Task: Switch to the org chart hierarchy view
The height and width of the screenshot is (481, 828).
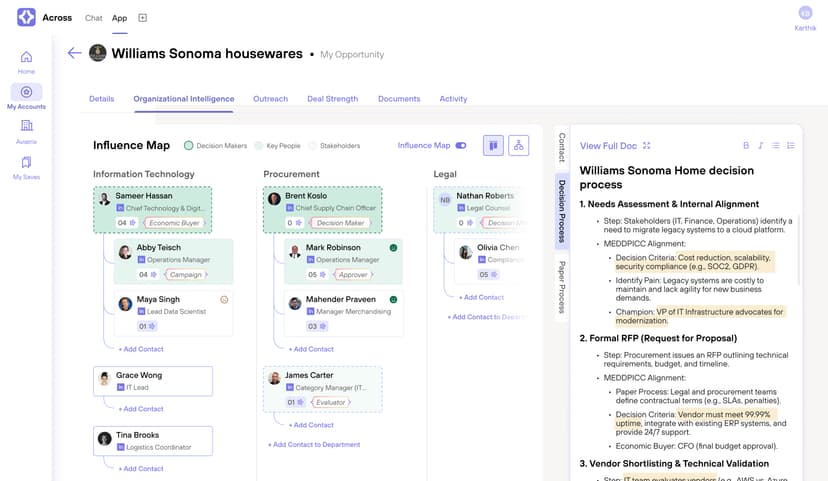Action: pos(518,146)
